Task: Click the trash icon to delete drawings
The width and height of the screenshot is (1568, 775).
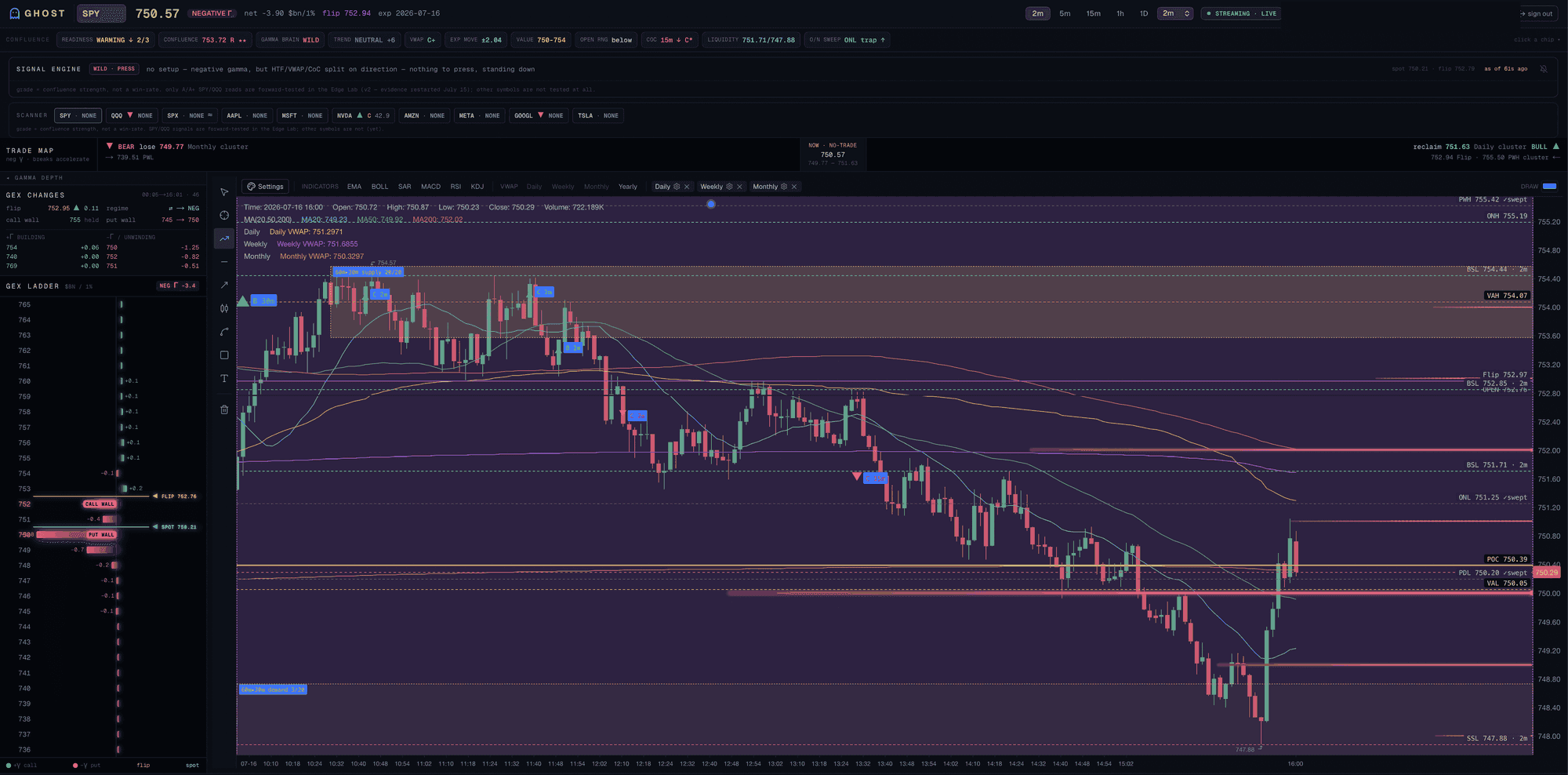Action: (224, 409)
